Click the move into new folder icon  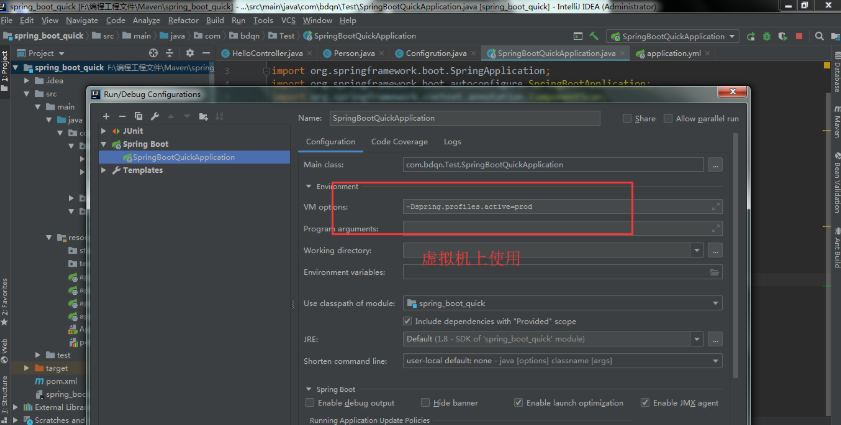[203, 116]
